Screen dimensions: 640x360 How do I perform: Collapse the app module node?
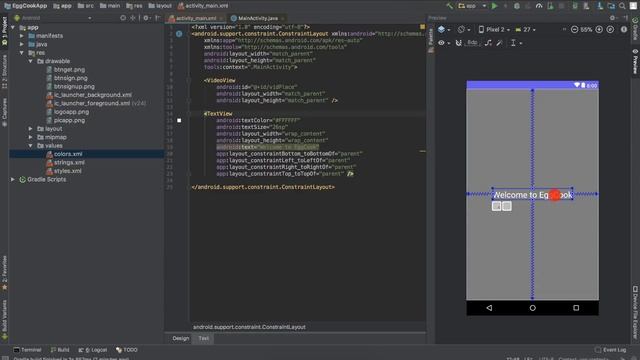point(13,27)
